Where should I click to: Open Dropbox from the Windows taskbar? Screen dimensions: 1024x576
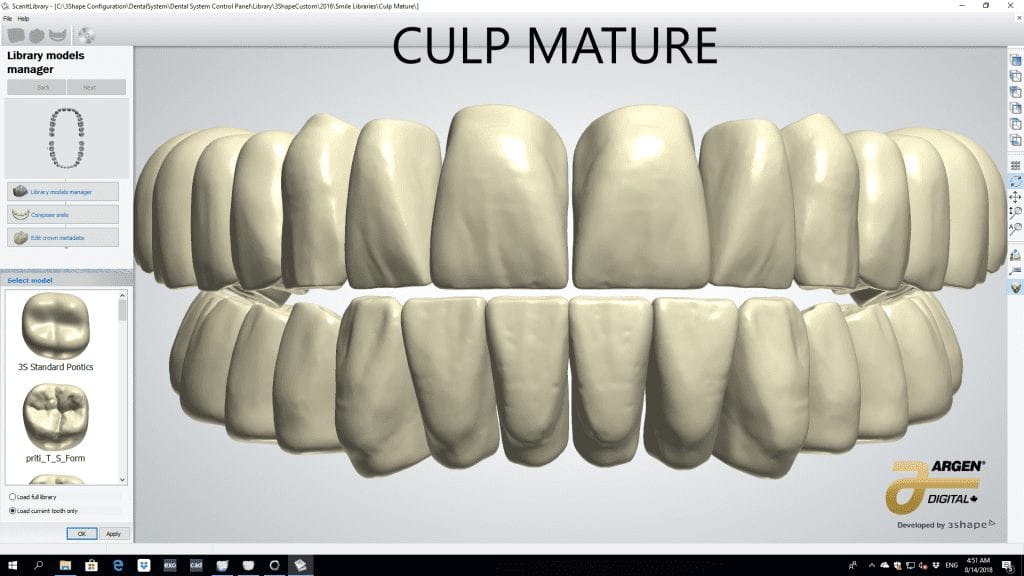pyautogui.click(x=143, y=565)
